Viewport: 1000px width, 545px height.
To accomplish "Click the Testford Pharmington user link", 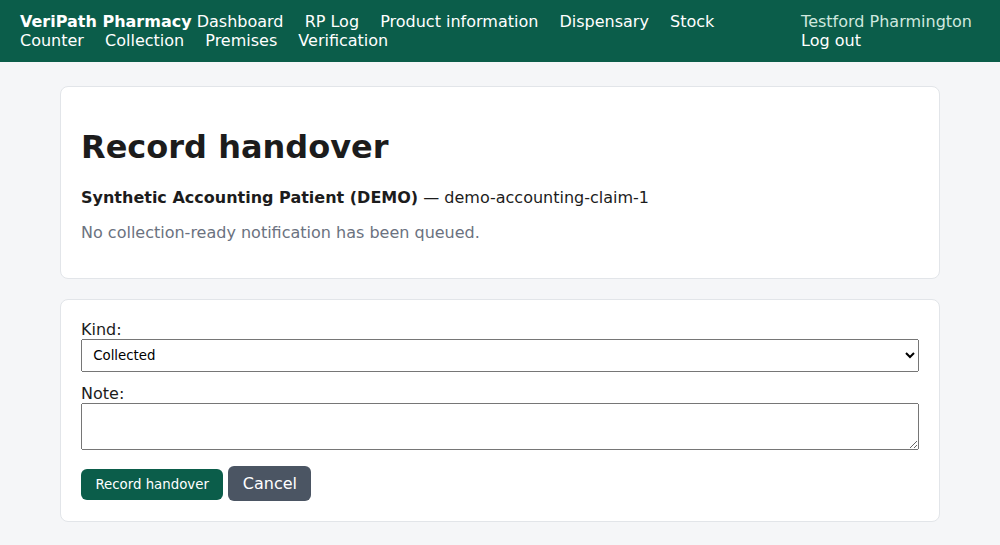I will 886,21.
